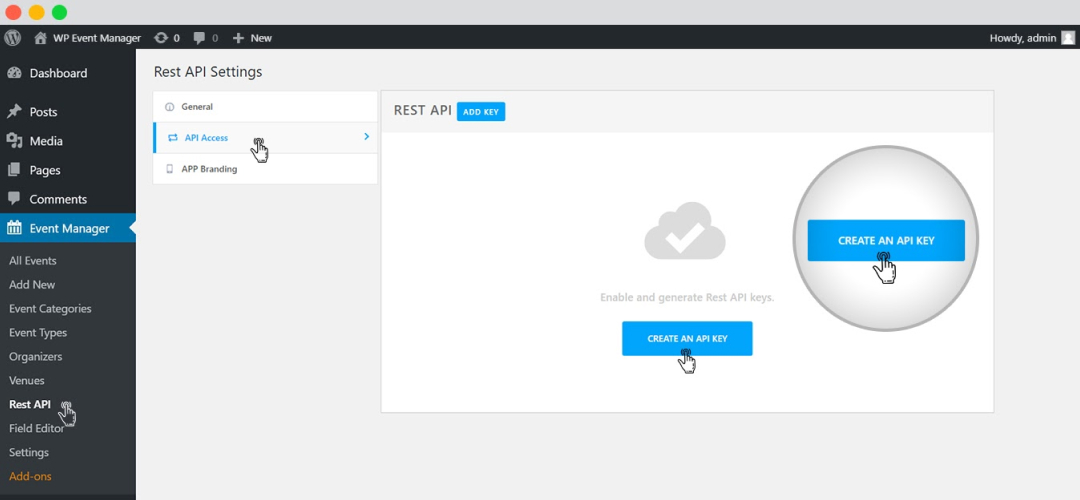Go to Organizers in the sidebar
Image resolution: width=1080 pixels, height=500 pixels.
[36, 357]
